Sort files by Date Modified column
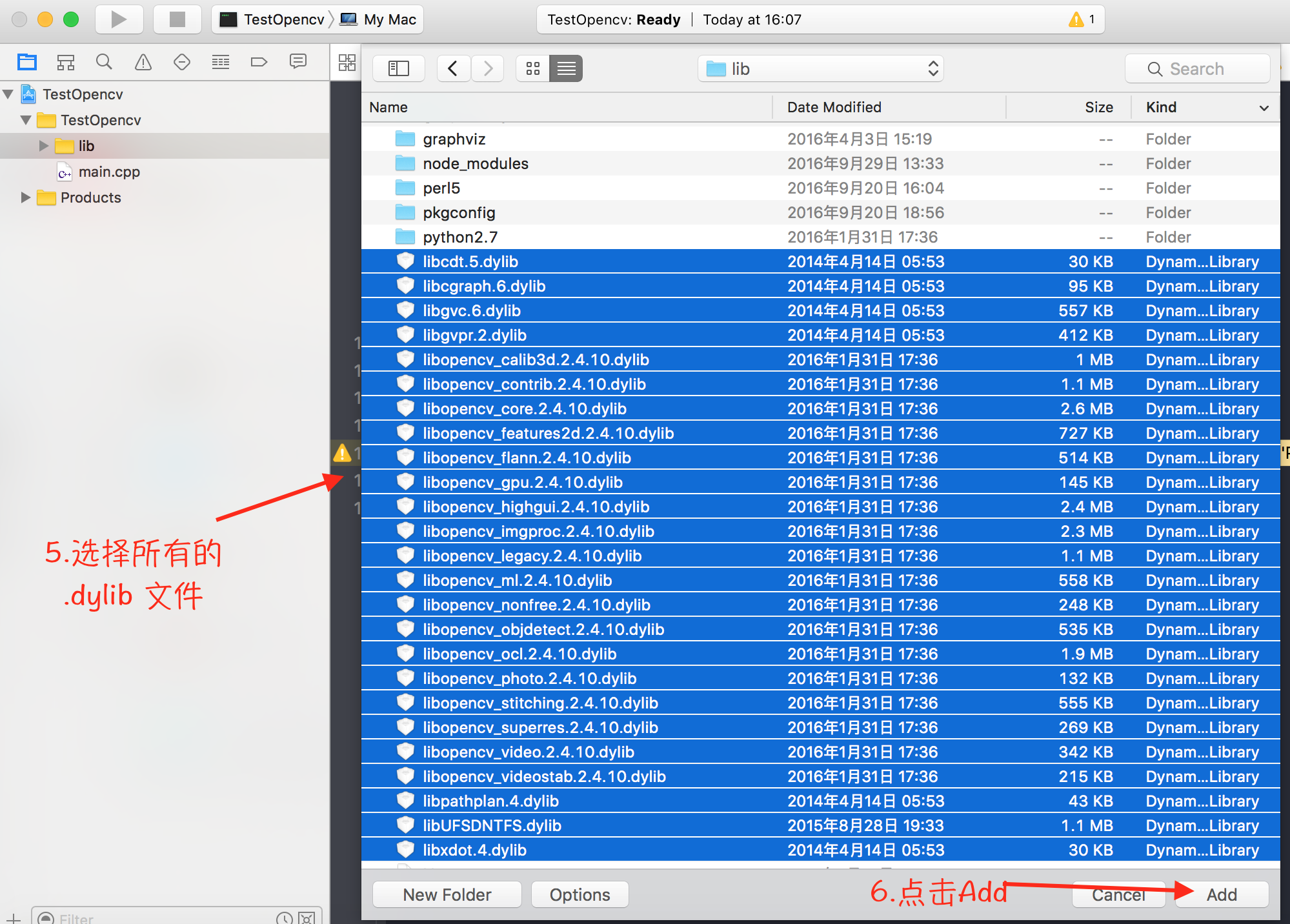This screenshot has height=924, width=1290. coord(834,107)
